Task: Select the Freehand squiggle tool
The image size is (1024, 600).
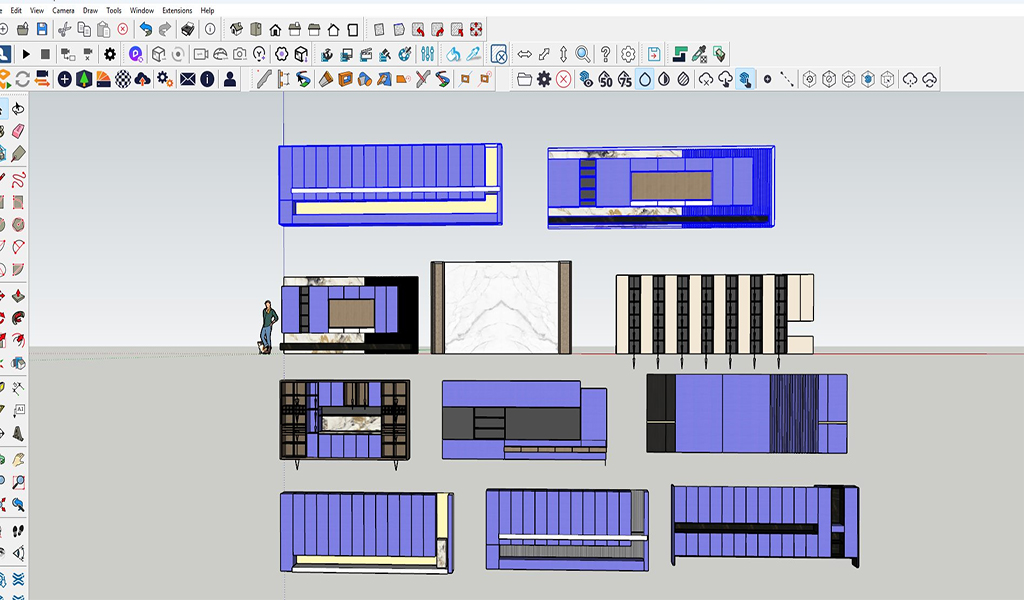Action: click(x=18, y=179)
